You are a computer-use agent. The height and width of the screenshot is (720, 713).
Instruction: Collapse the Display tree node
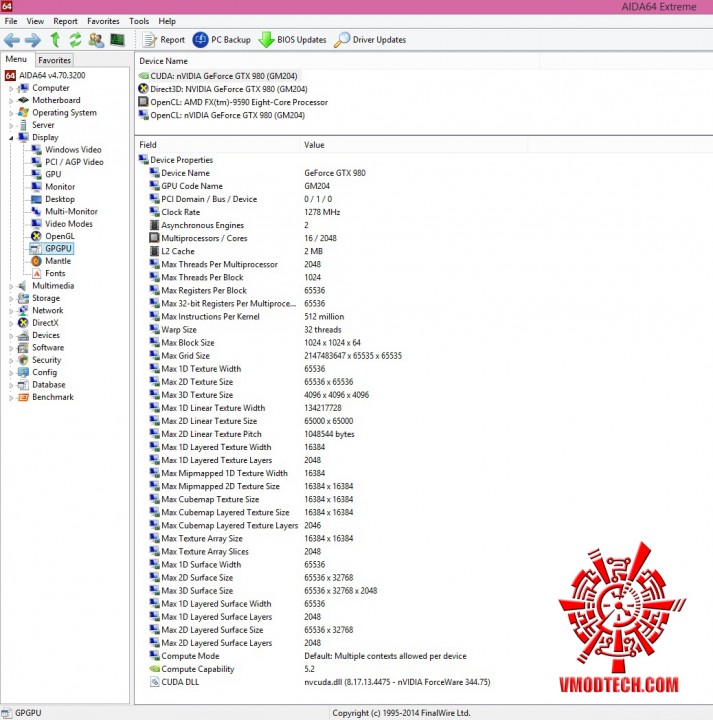pyautogui.click(x=11, y=138)
